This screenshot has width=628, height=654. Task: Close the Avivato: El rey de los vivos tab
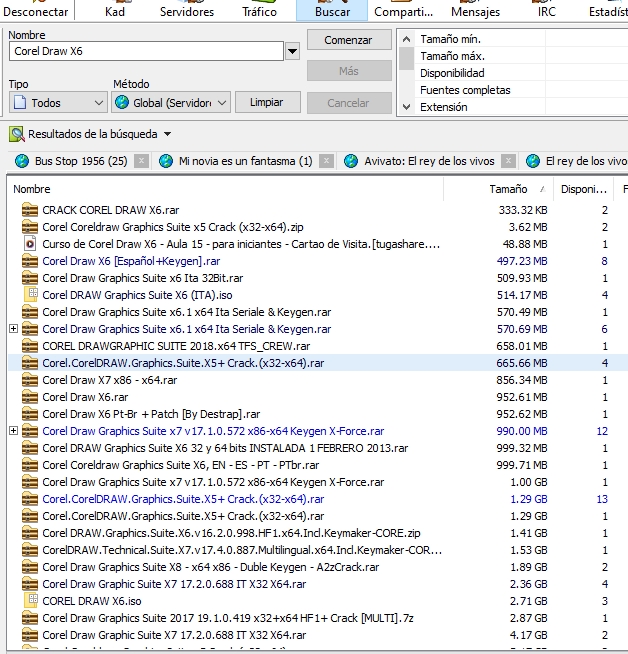[508, 161]
